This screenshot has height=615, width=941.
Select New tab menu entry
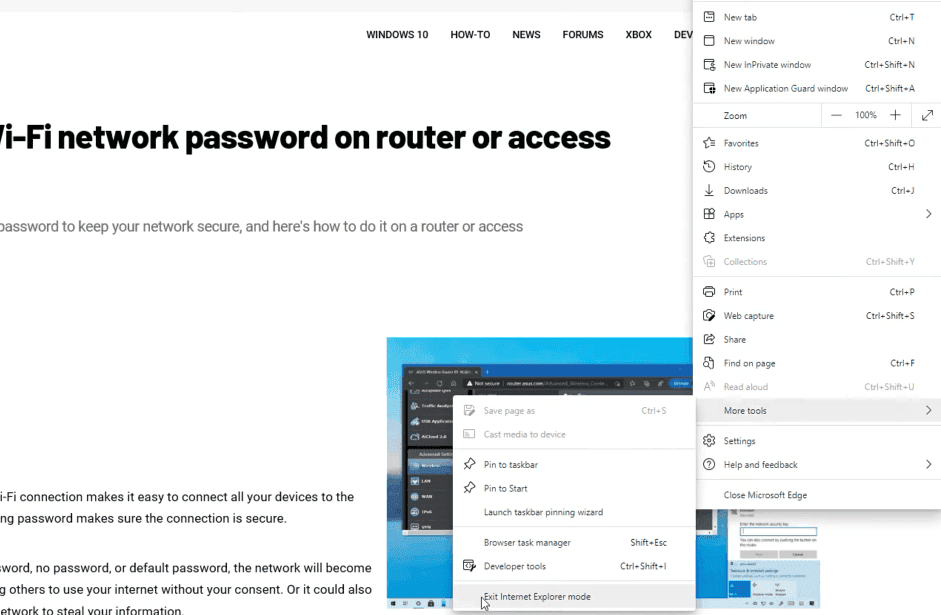[817, 17]
